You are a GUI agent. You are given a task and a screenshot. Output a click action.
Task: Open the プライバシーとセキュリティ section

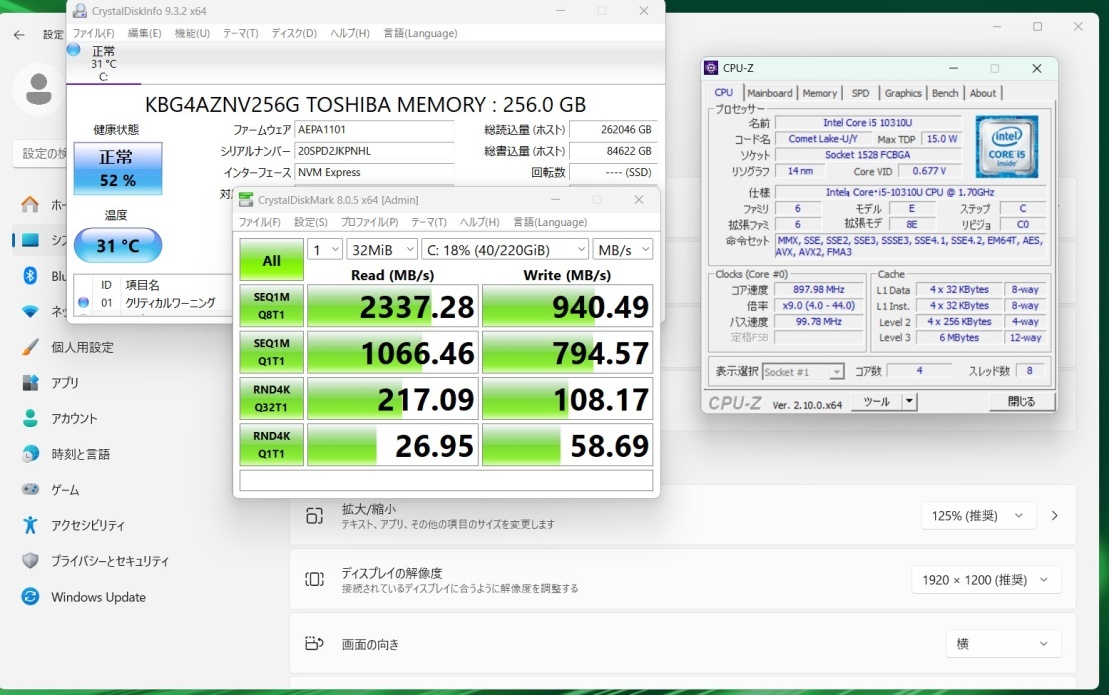tap(110, 561)
